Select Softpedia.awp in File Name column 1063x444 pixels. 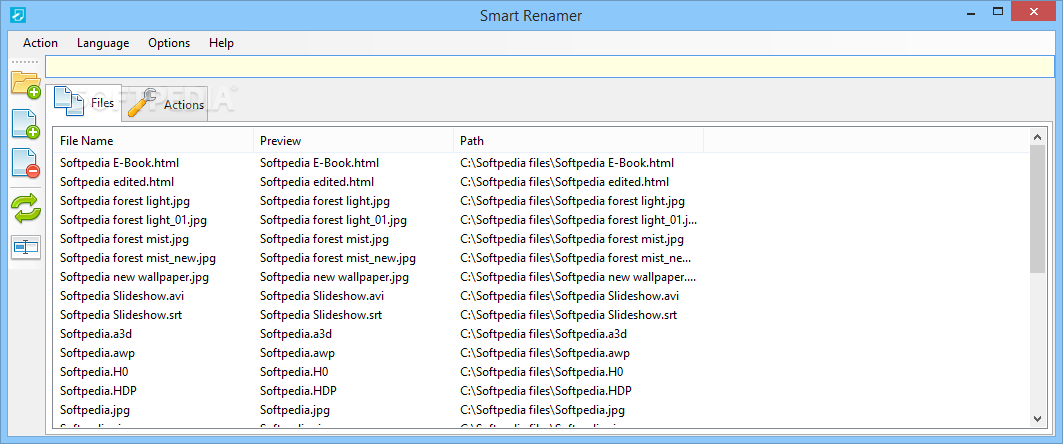point(97,352)
